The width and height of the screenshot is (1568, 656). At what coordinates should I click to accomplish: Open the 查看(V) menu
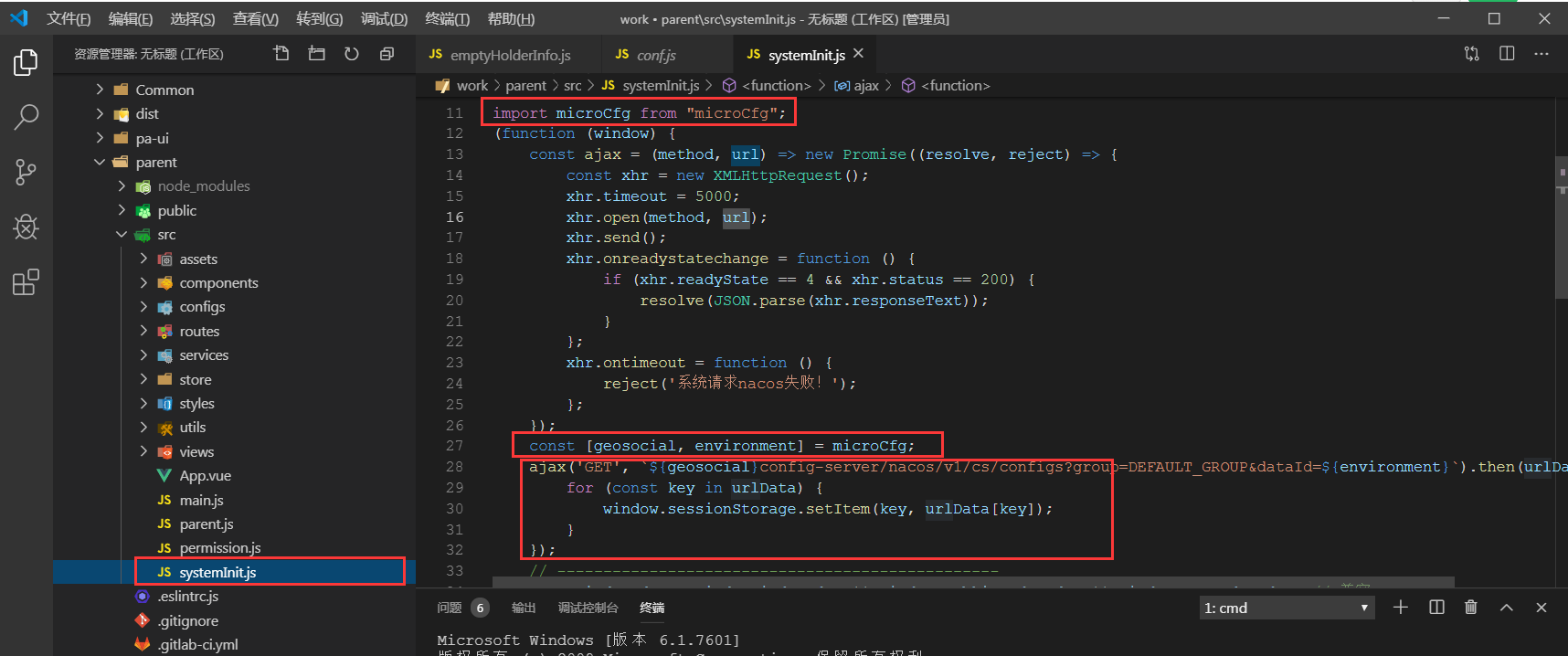tap(256, 18)
